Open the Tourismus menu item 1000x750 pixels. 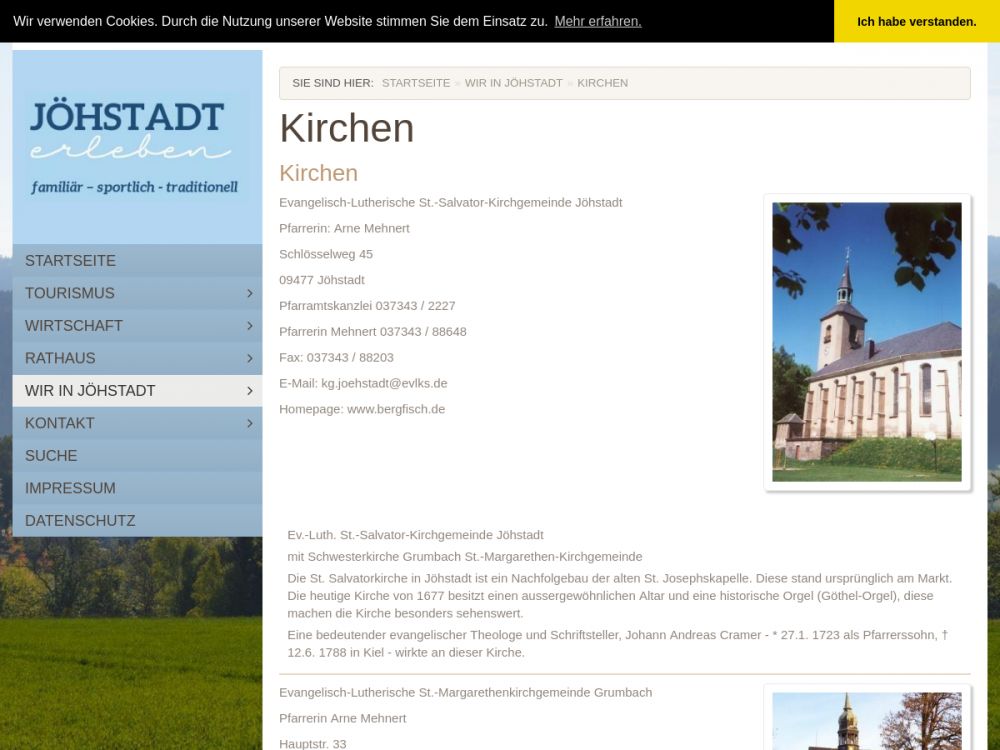pyautogui.click(x=70, y=293)
